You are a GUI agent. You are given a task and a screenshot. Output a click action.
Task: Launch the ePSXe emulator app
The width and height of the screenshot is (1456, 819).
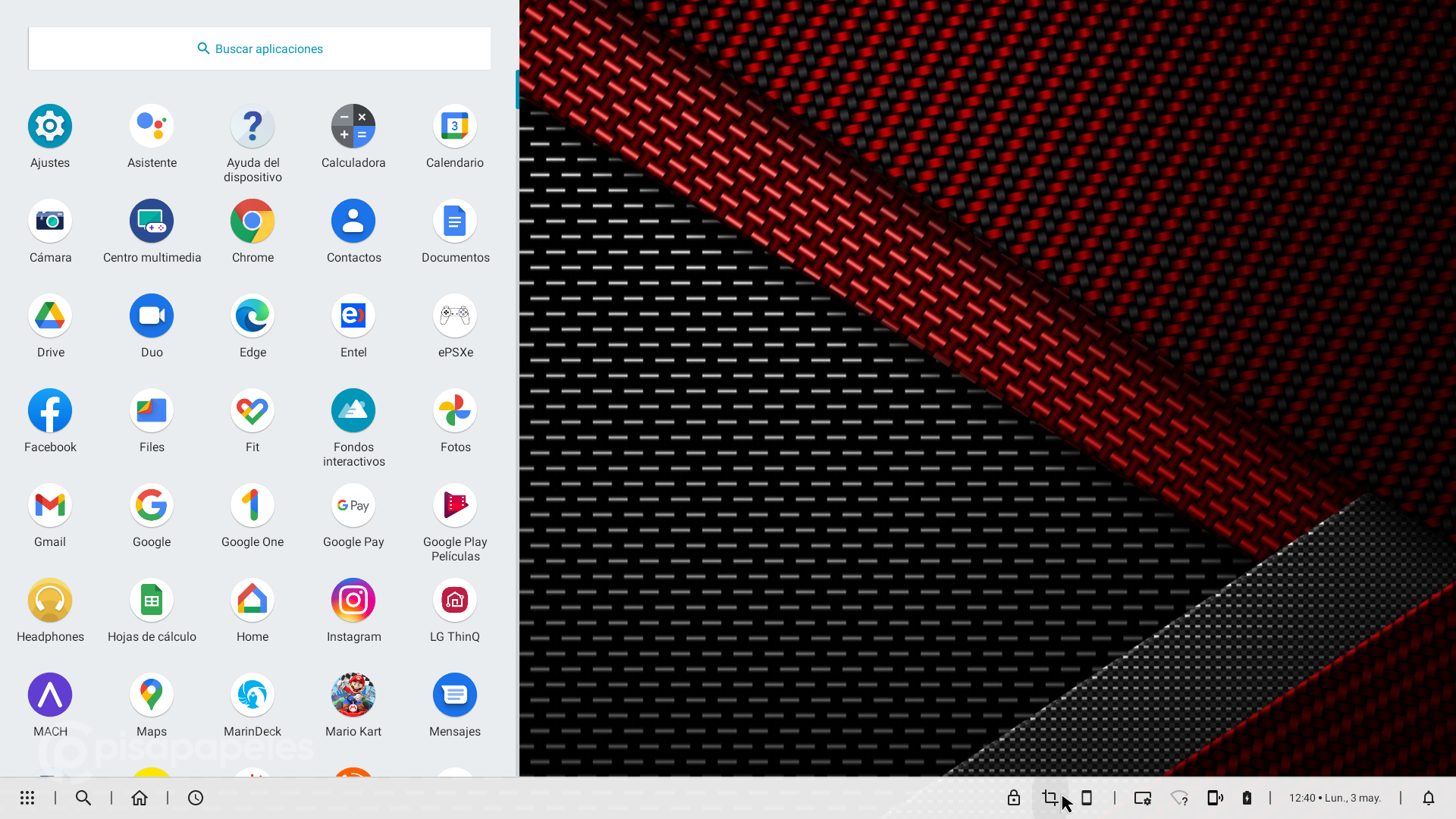pyautogui.click(x=455, y=316)
